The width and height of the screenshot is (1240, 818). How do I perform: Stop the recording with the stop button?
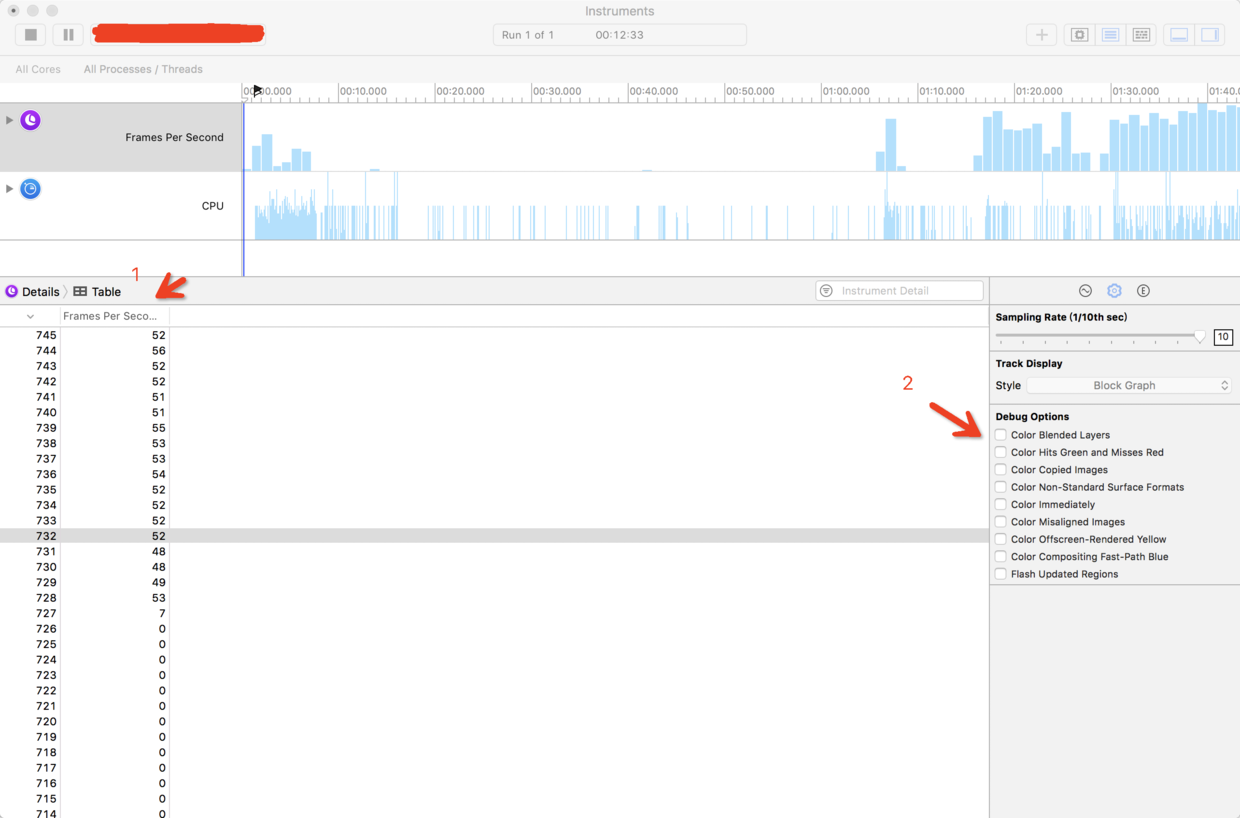(31, 34)
